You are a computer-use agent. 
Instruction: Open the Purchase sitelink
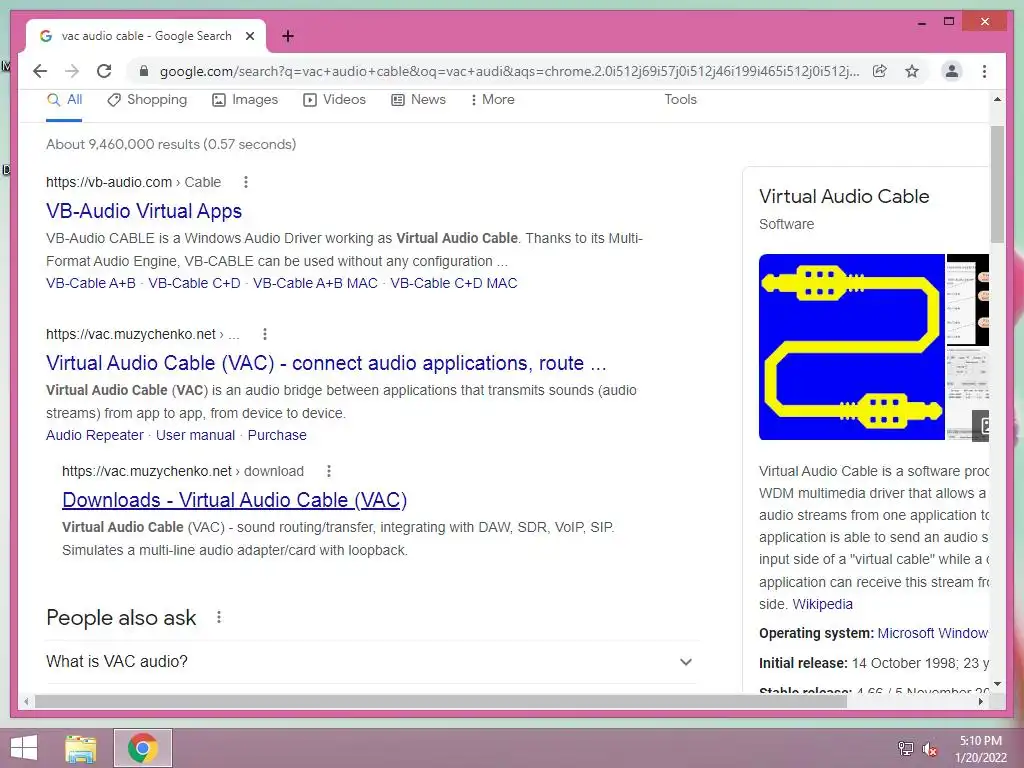click(277, 436)
